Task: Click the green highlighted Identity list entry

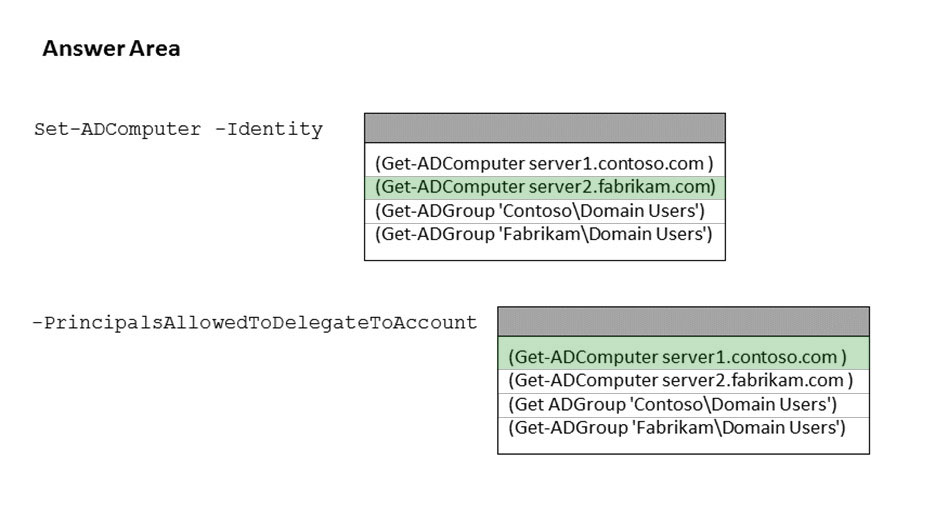Action: tap(544, 186)
